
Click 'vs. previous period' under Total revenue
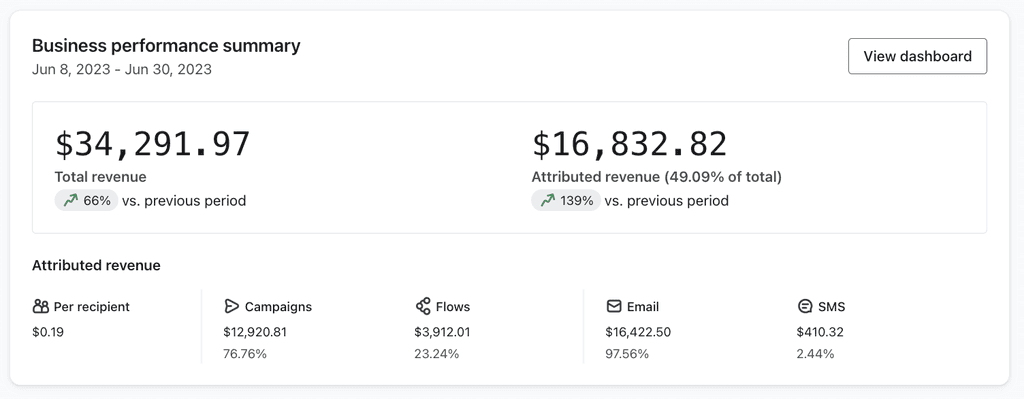pyautogui.click(x=184, y=200)
